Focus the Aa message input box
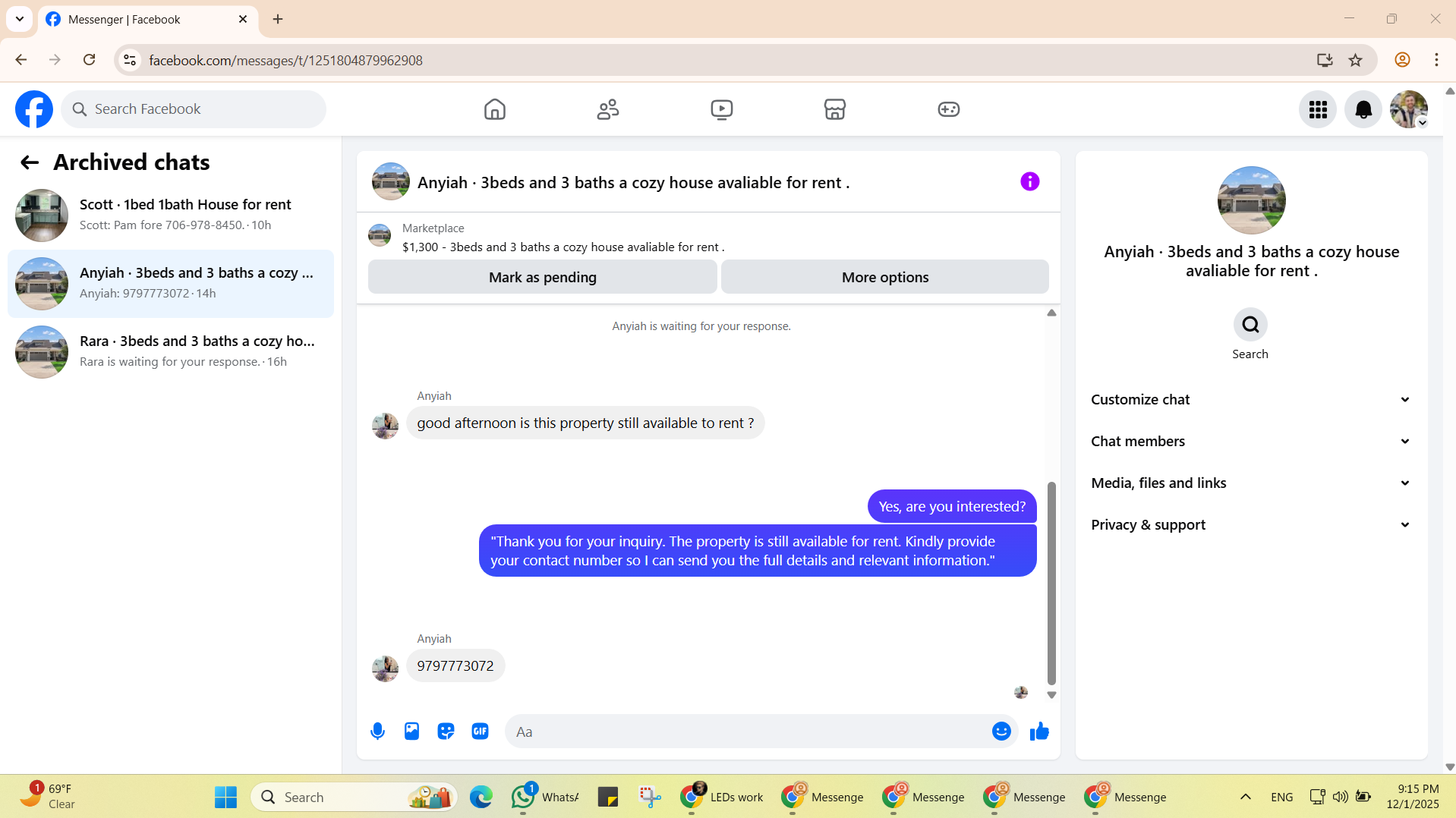This screenshot has height=818, width=1456. [x=748, y=731]
